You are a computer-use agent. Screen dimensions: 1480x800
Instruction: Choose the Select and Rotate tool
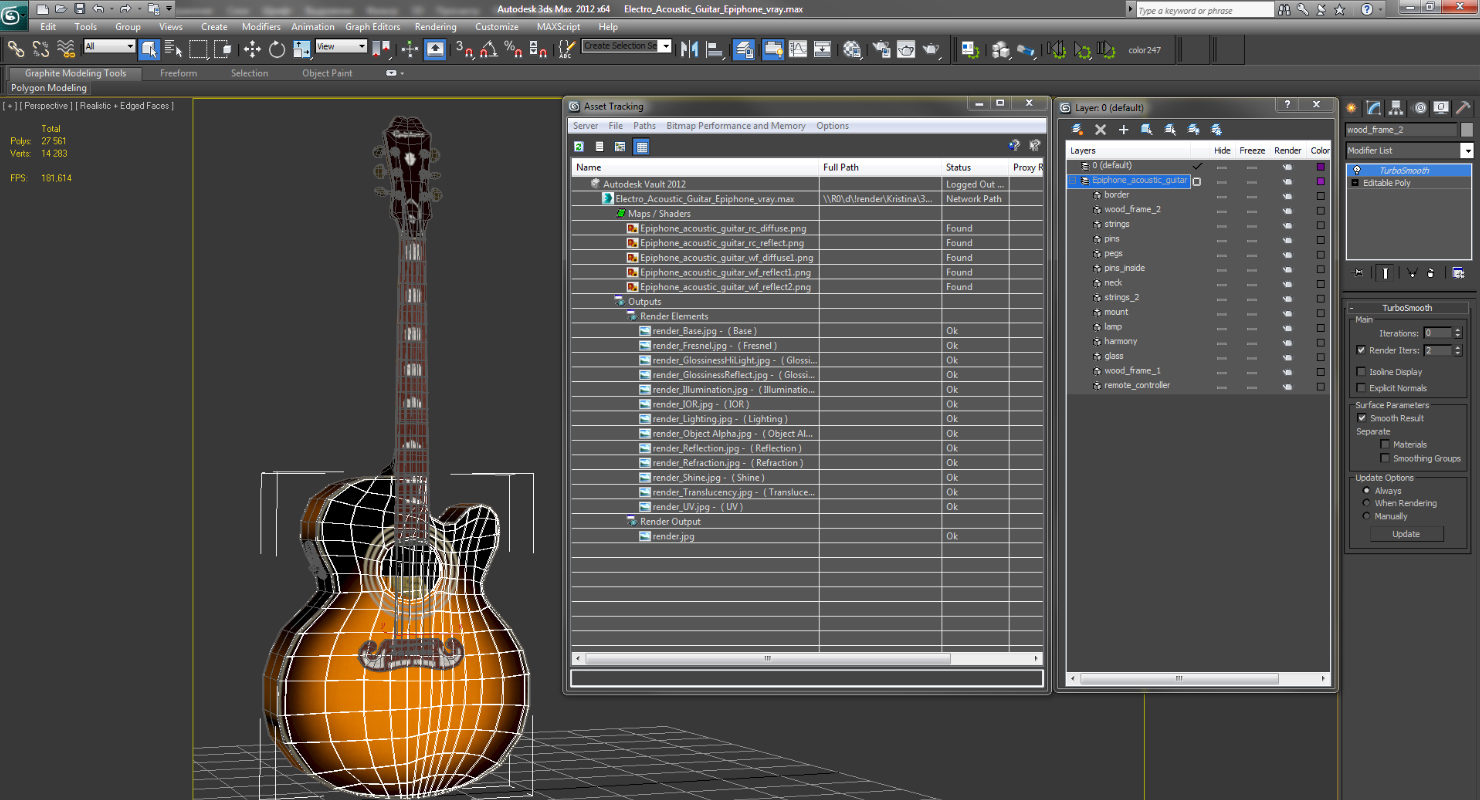coord(276,48)
